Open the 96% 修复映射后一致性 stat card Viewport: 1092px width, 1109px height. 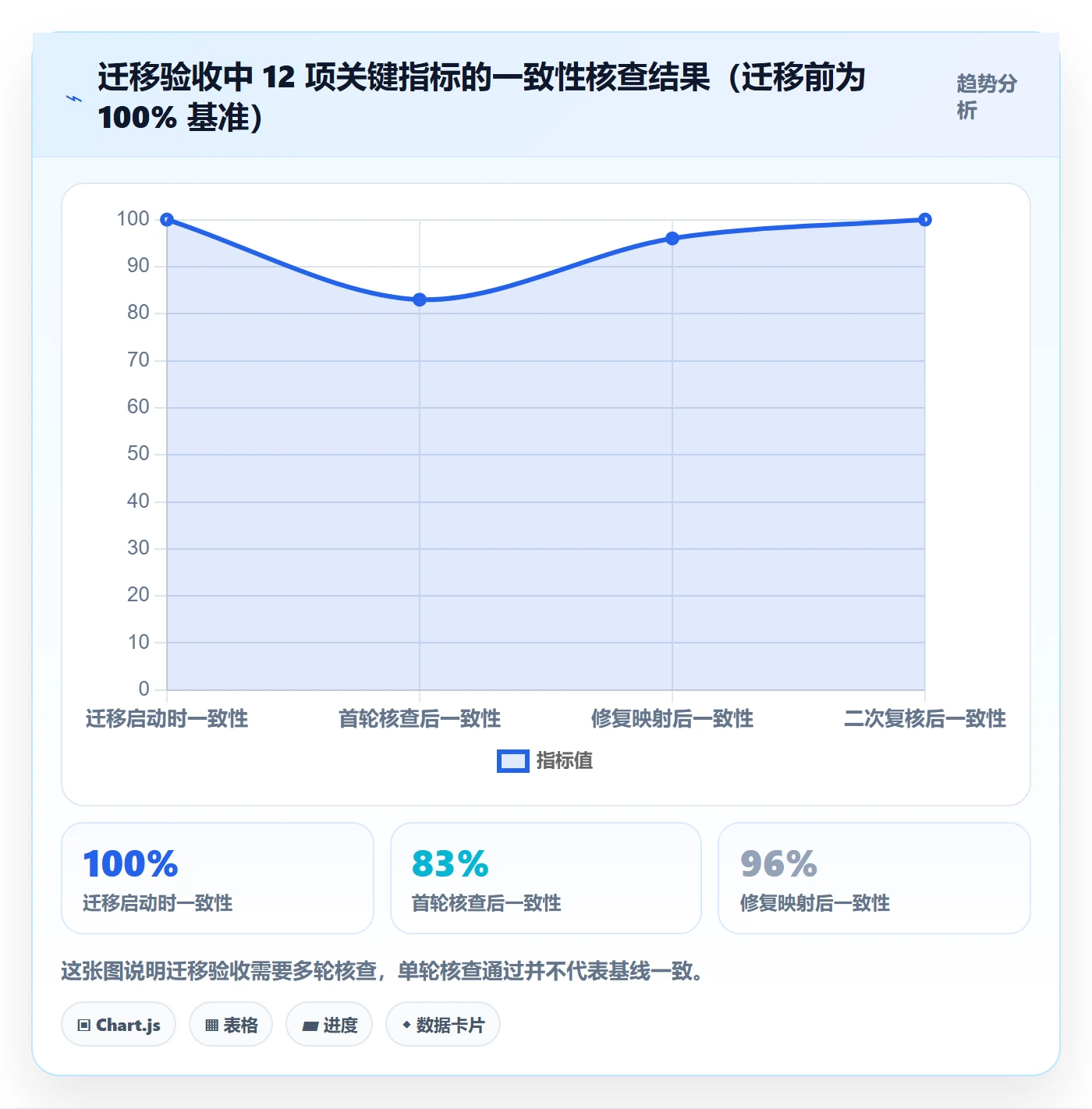point(874,878)
